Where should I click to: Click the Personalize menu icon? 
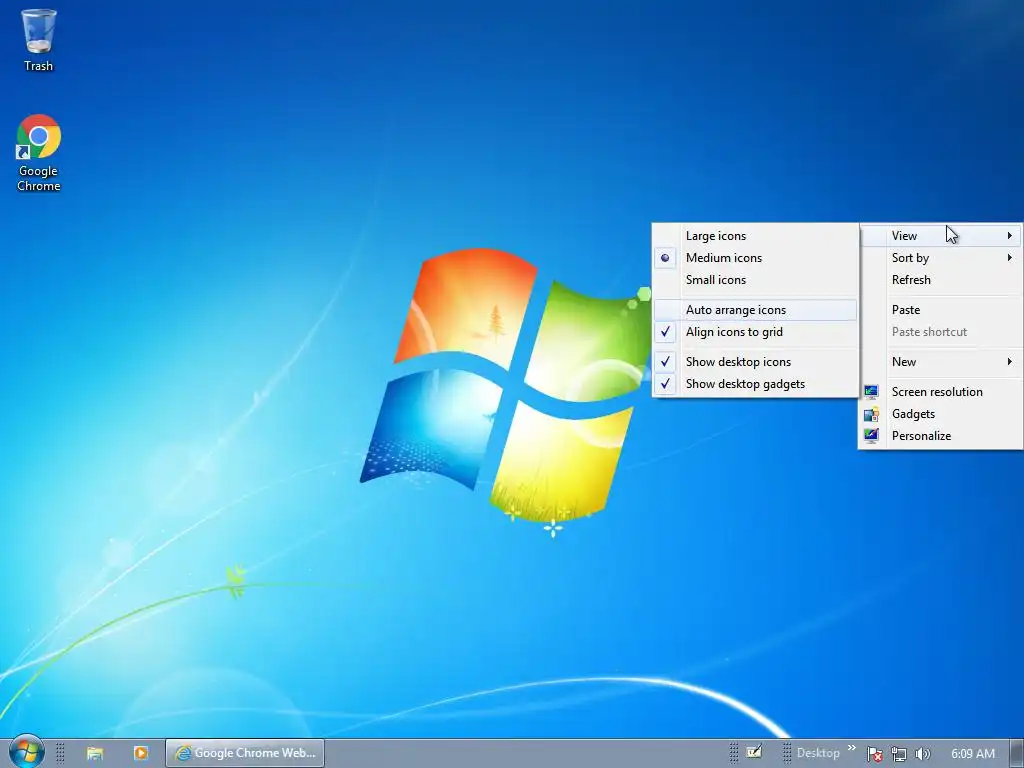coord(871,436)
